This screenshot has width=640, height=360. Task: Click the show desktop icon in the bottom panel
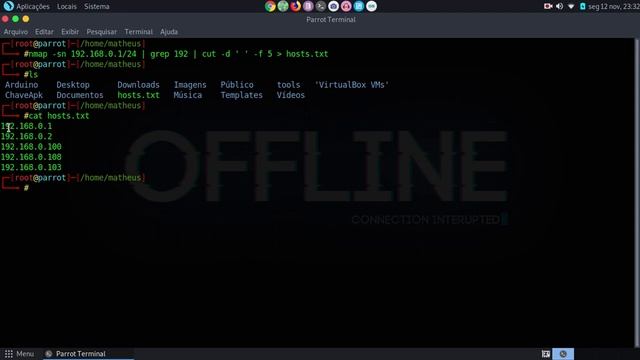[x=546, y=354]
